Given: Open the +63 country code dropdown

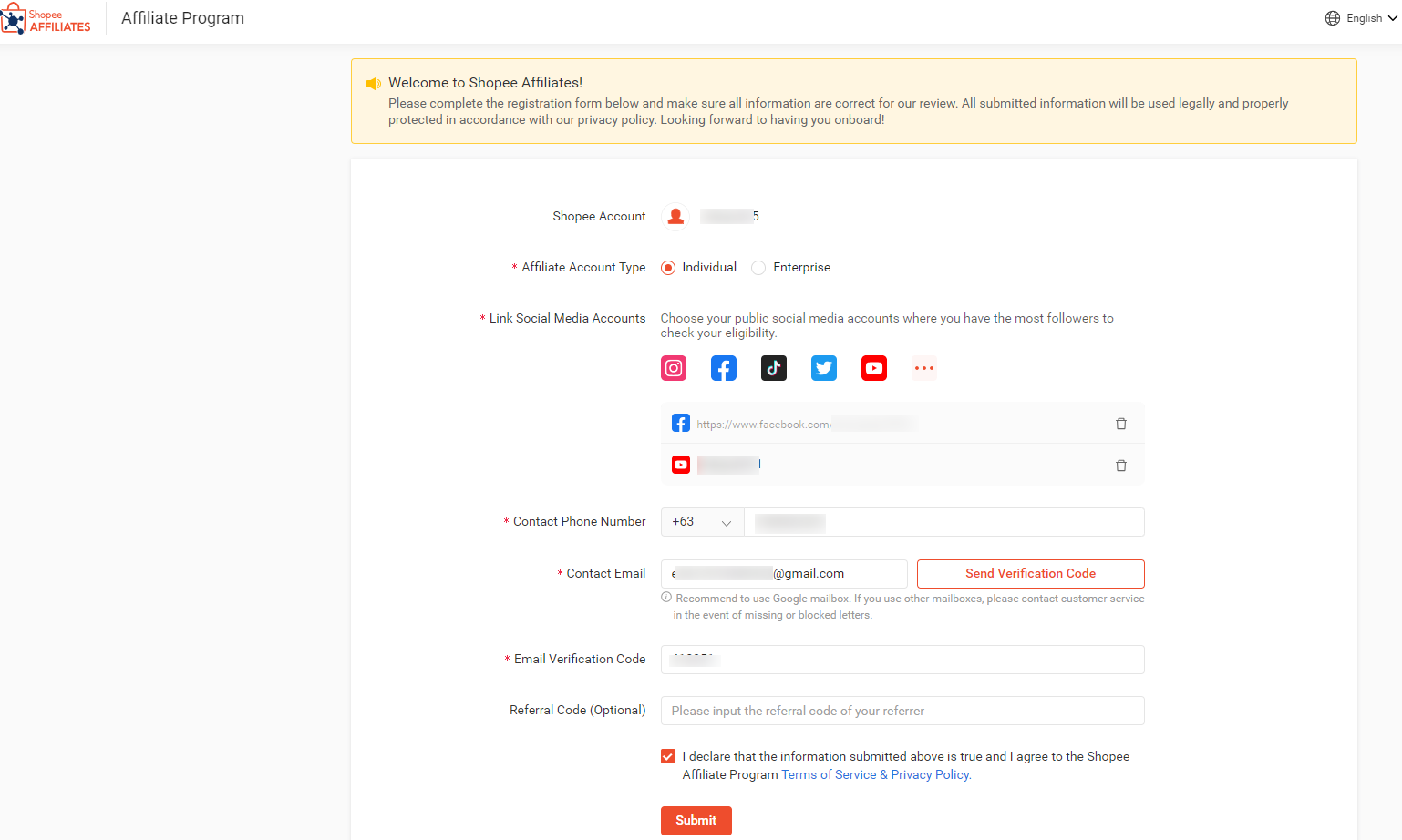Looking at the screenshot, I should pyautogui.click(x=702, y=521).
